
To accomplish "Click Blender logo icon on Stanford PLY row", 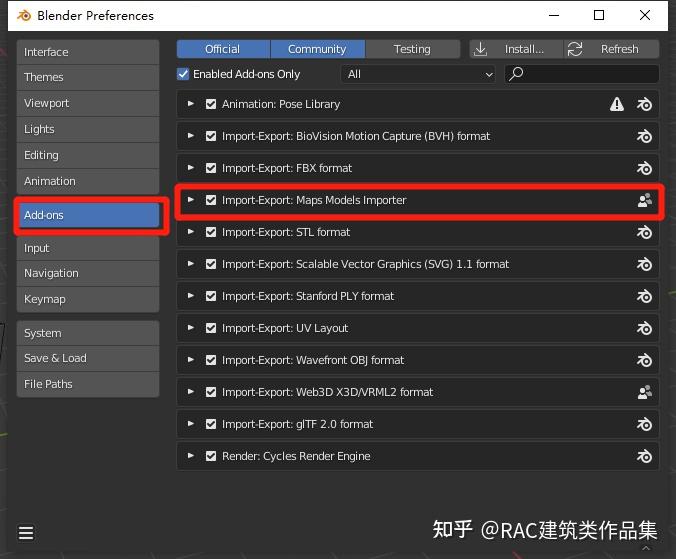I will tap(645, 296).
